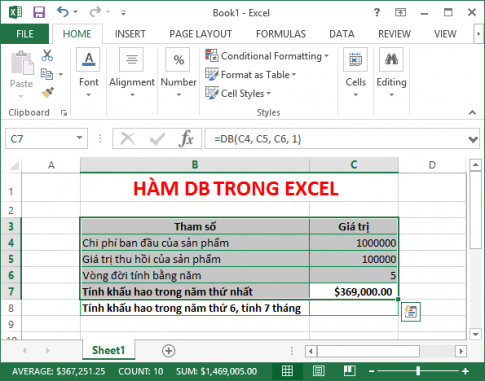Viewport: 485px width, 381px height.
Task: Open the Undo history dropdown arrow
Action: (x=75, y=12)
